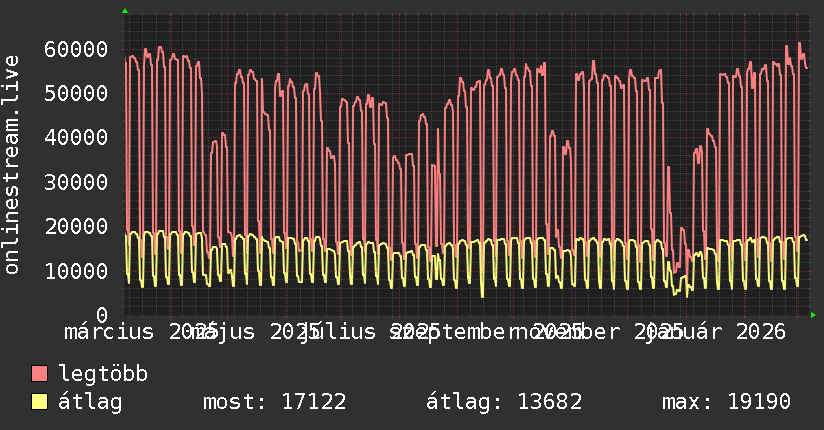Click the 60000 y-axis label
The image size is (824, 430).
(76, 49)
